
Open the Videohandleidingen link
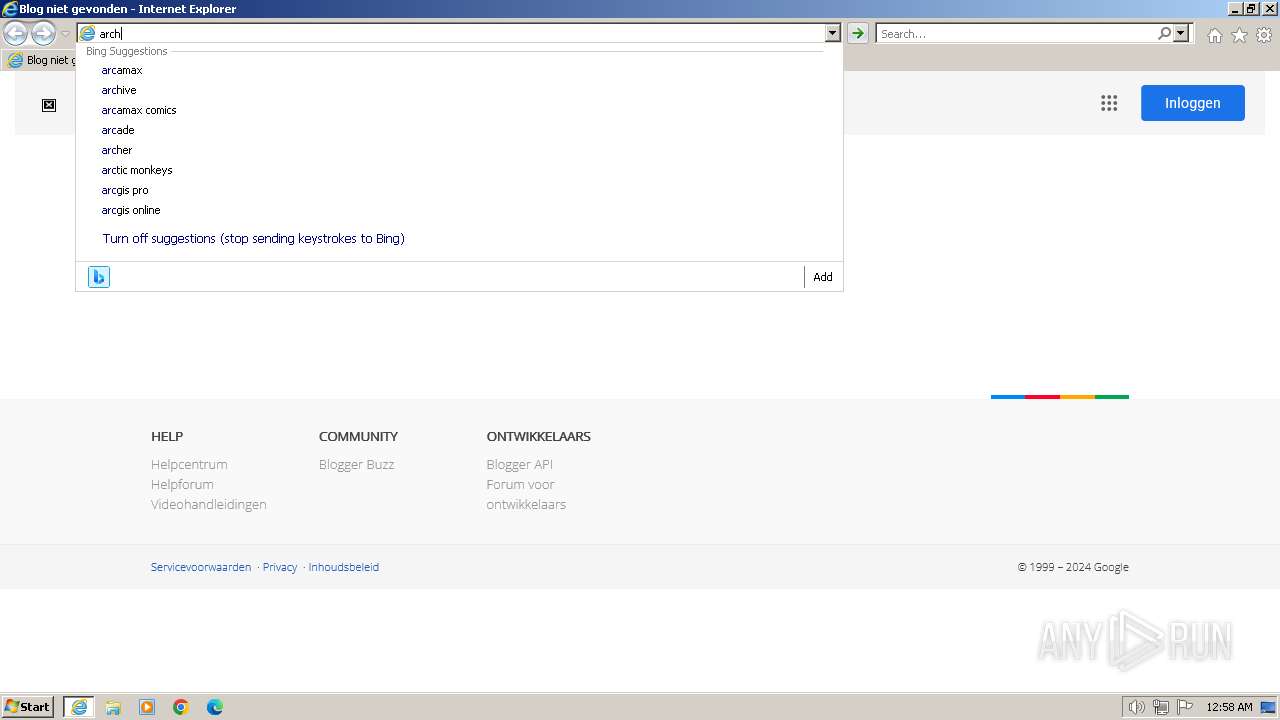pyautogui.click(x=209, y=504)
